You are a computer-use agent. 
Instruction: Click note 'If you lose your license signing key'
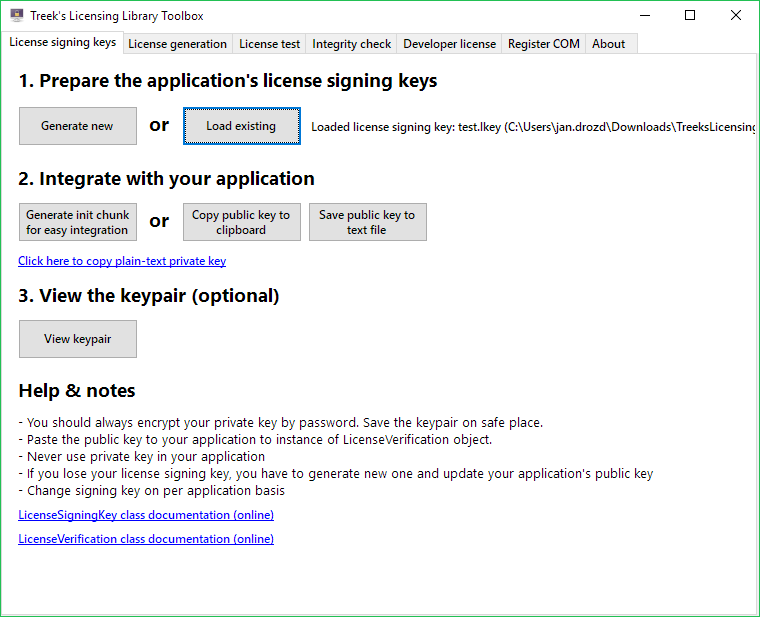(x=335, y=474)
